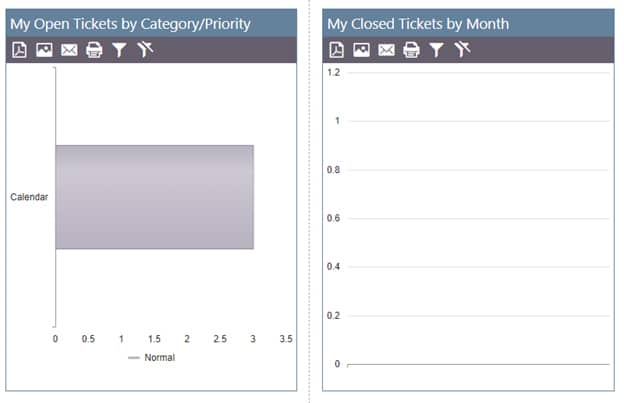Email the Open Tickets chart

point(69,50)
